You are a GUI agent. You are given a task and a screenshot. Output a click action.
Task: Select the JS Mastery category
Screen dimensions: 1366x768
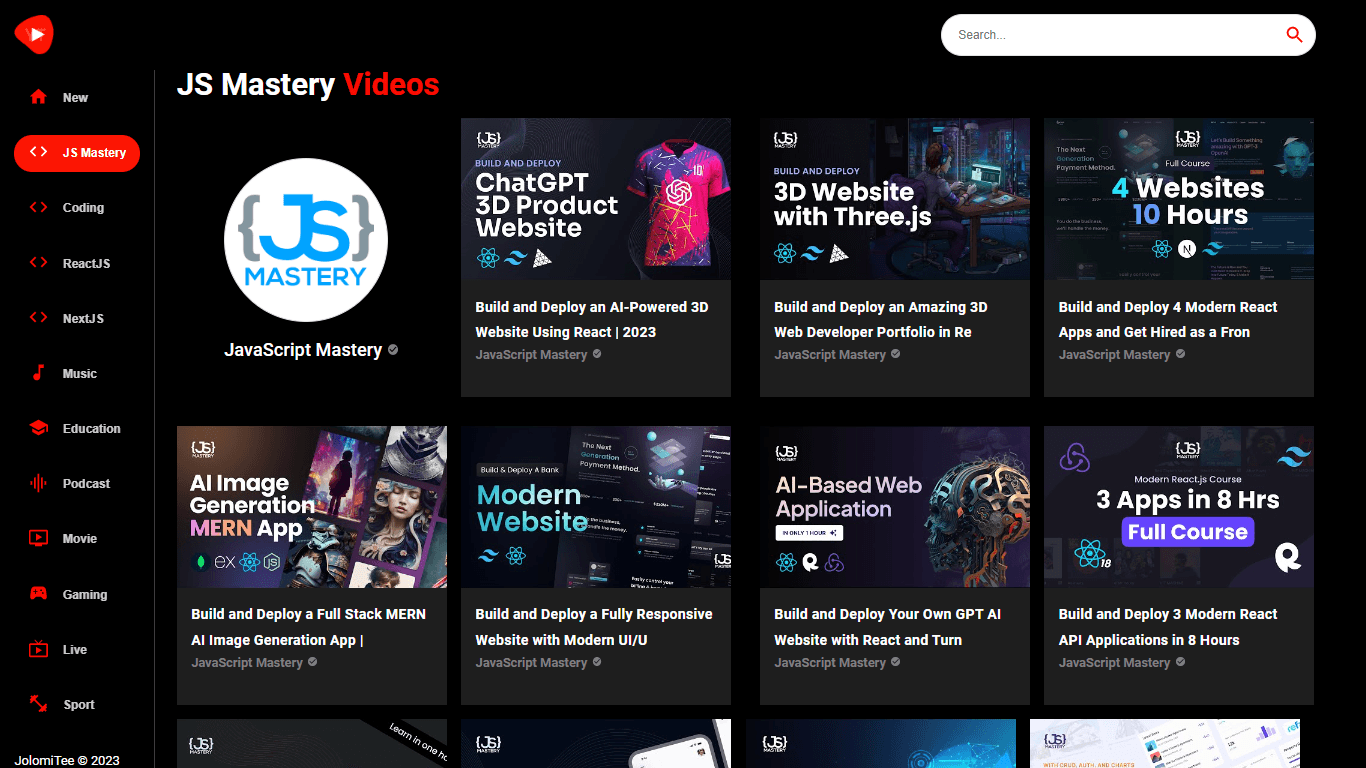77,152
